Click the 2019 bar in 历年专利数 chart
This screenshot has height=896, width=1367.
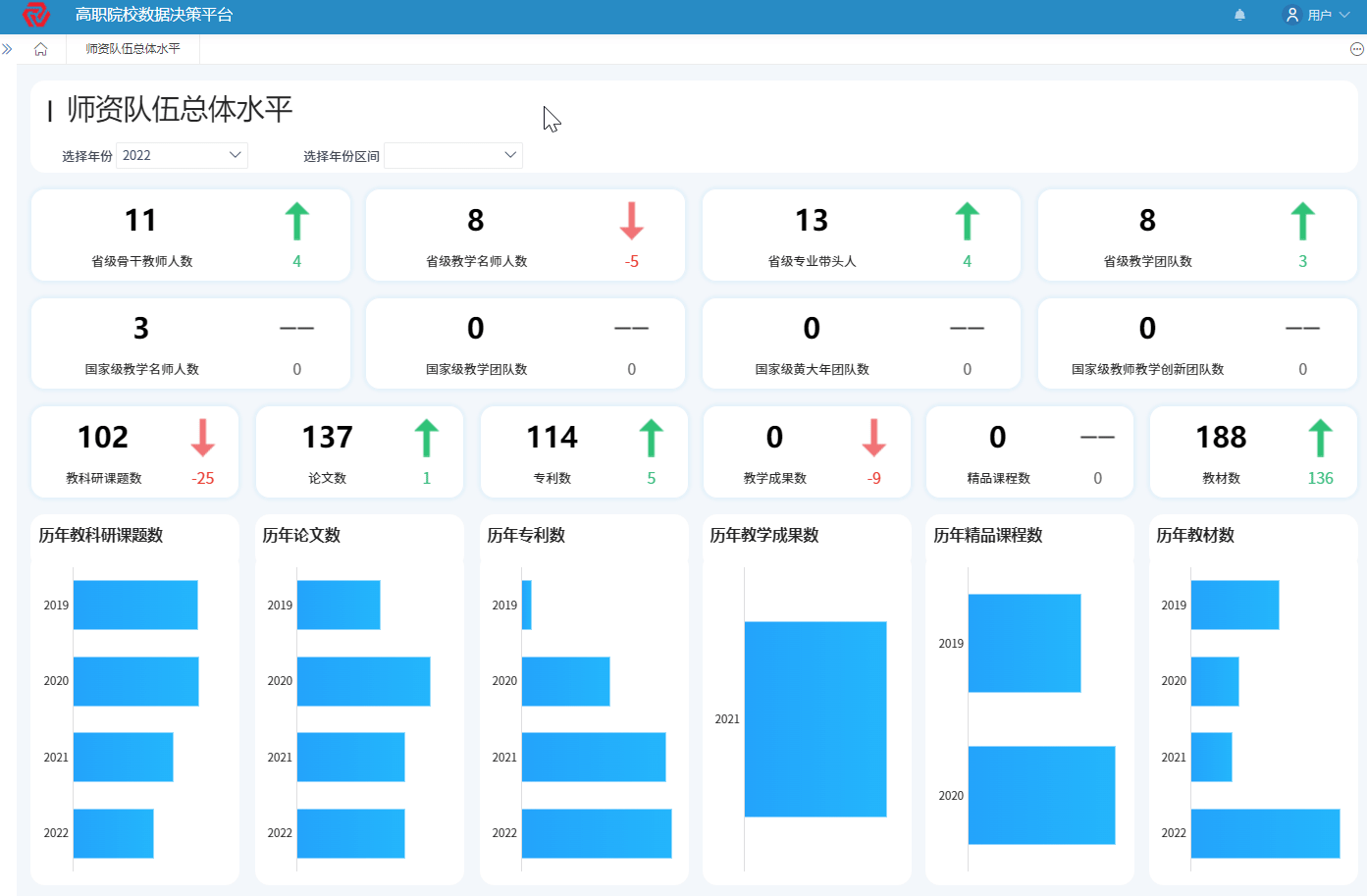click(x=527, y=605)
